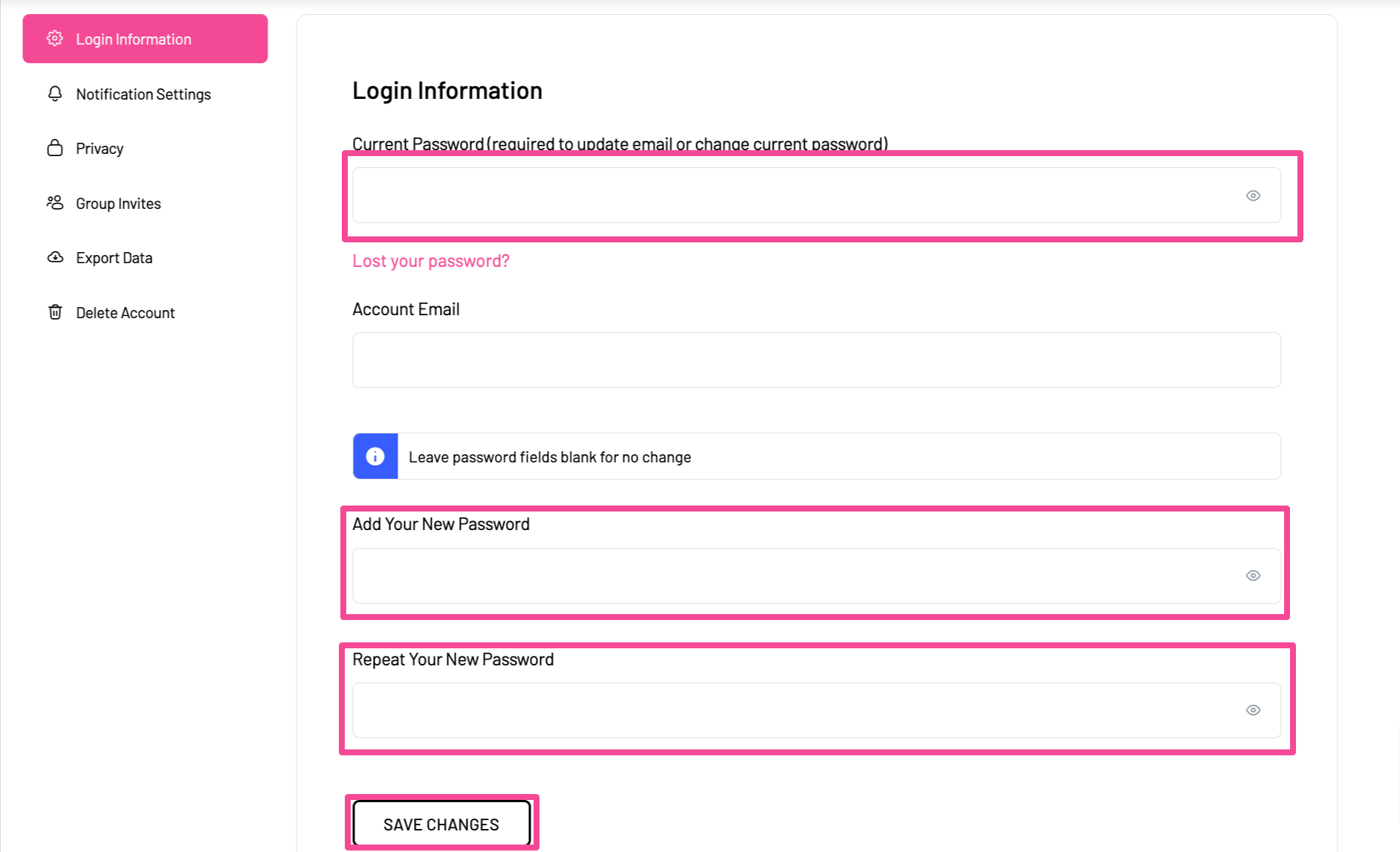This screenshot has width=1400, height=852.
Task: Focus the Repeat Your New Password field
Action: click(x=788, y=711)
